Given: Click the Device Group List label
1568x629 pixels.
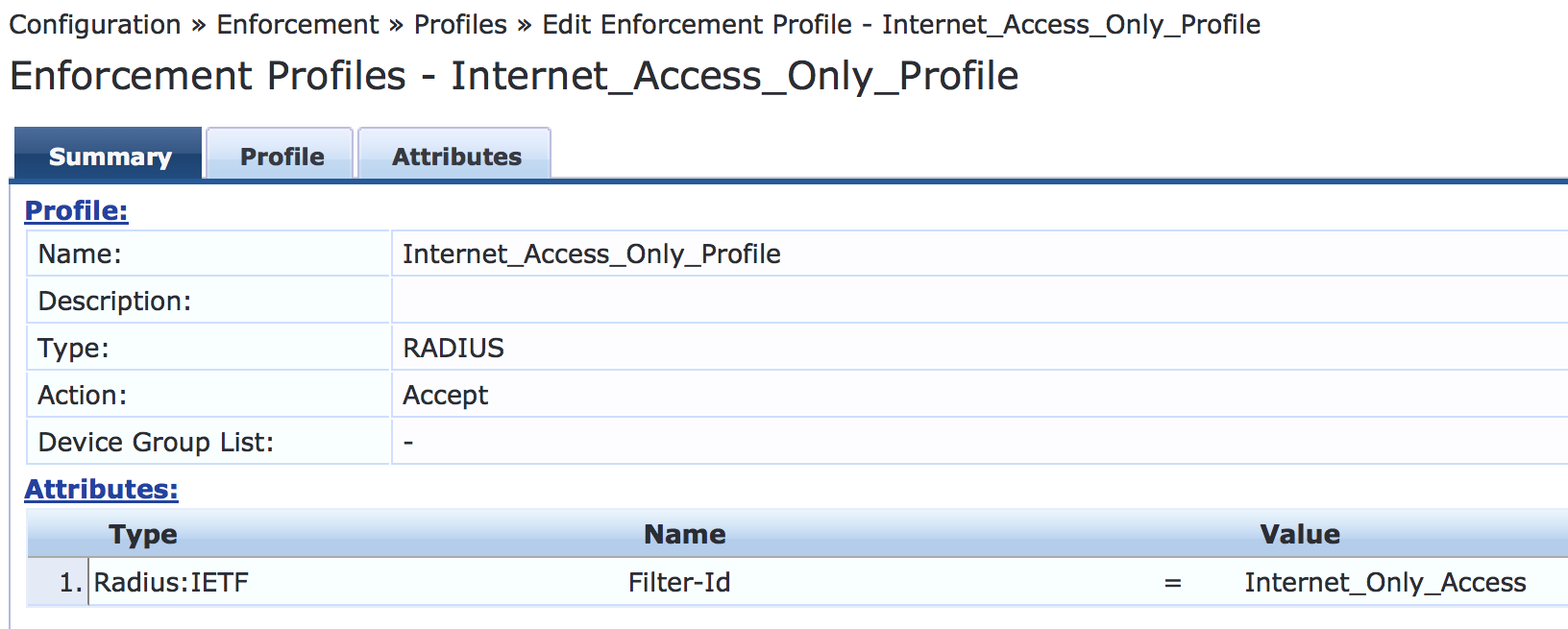Looking at the screenshot, I should click(156, 442).
